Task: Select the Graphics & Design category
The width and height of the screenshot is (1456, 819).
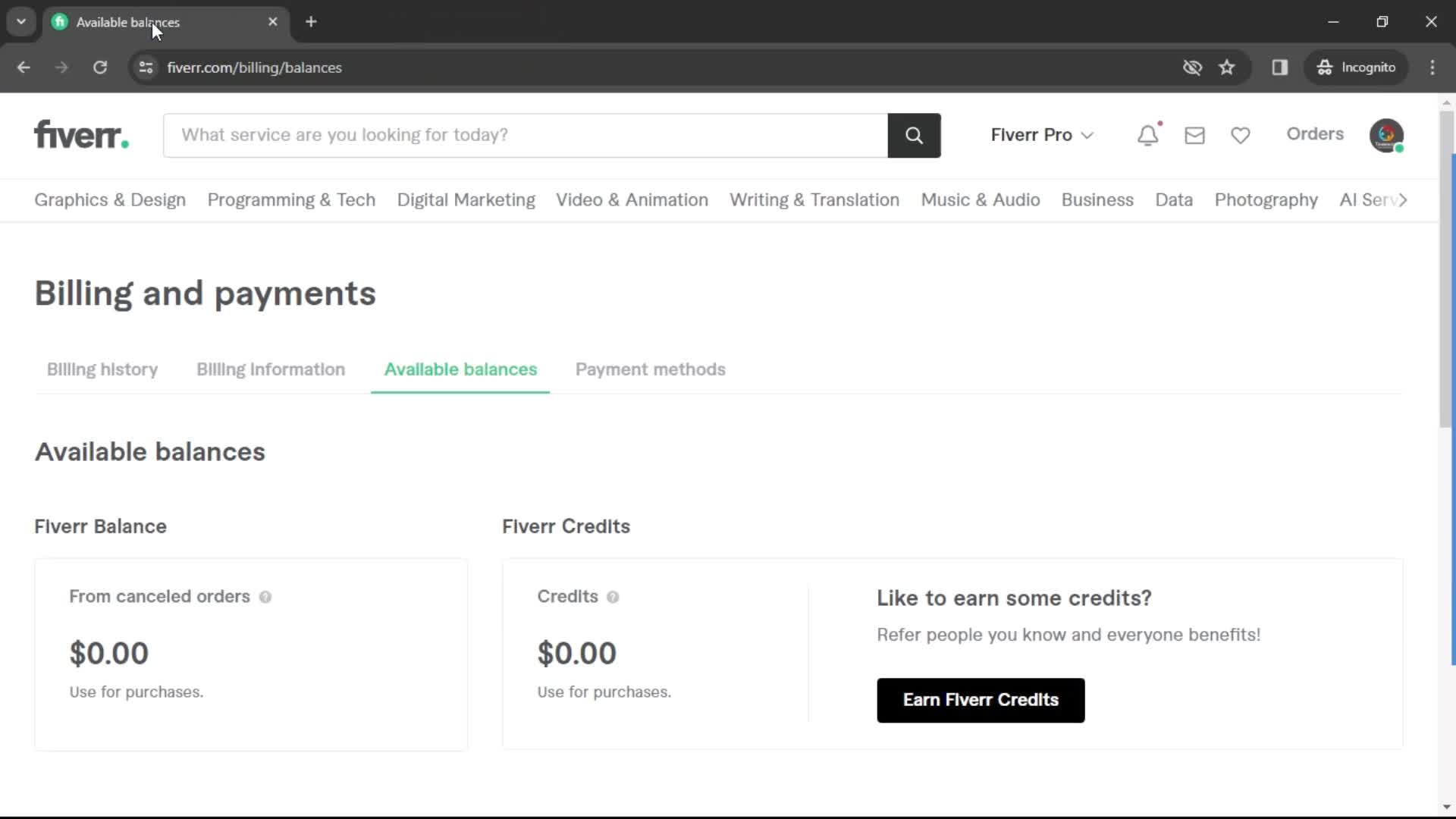Action: [109, 200]
